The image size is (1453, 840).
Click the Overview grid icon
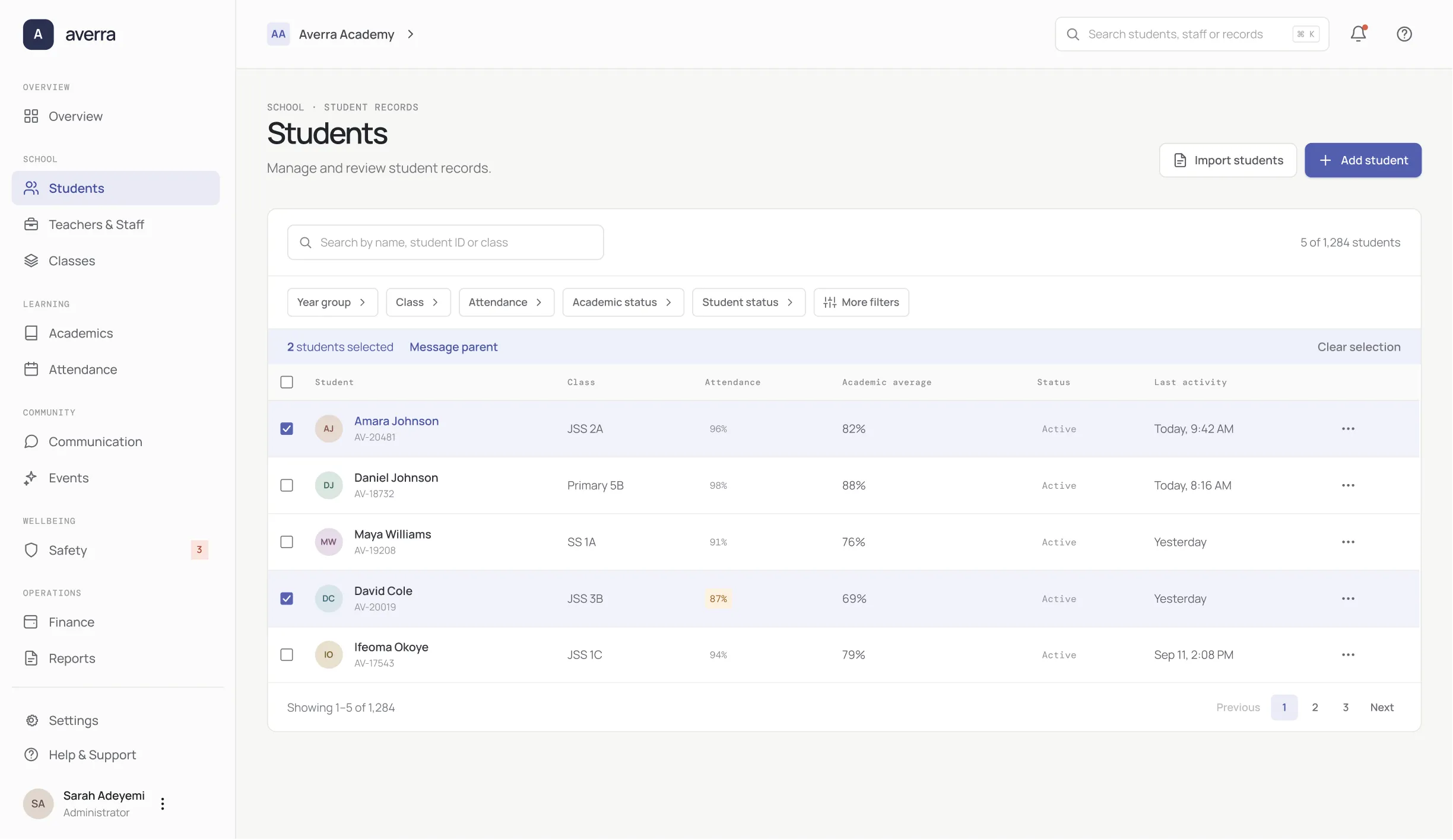(x=31, y=116)
